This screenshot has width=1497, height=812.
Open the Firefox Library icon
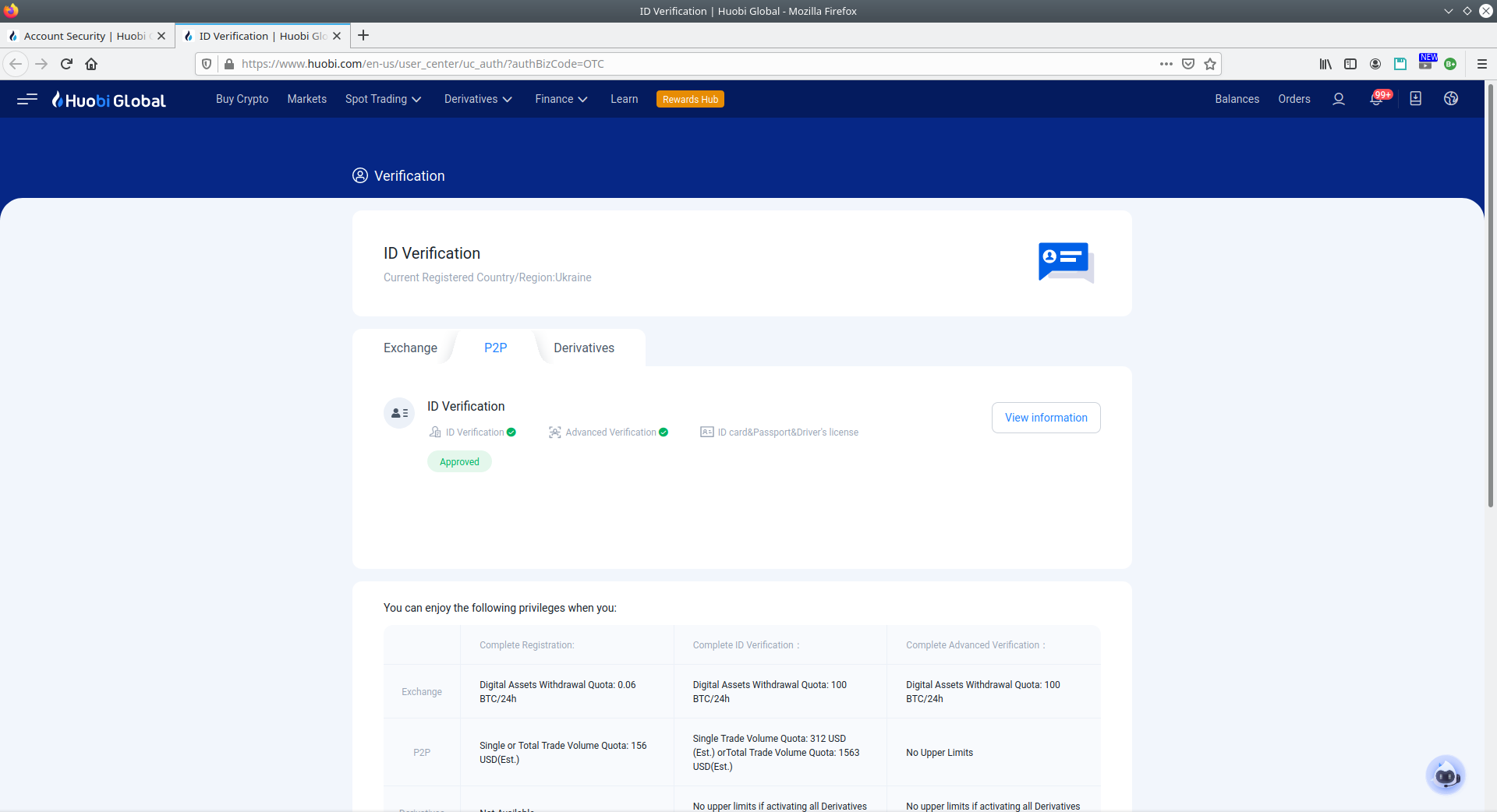(x=1325, y=64)
